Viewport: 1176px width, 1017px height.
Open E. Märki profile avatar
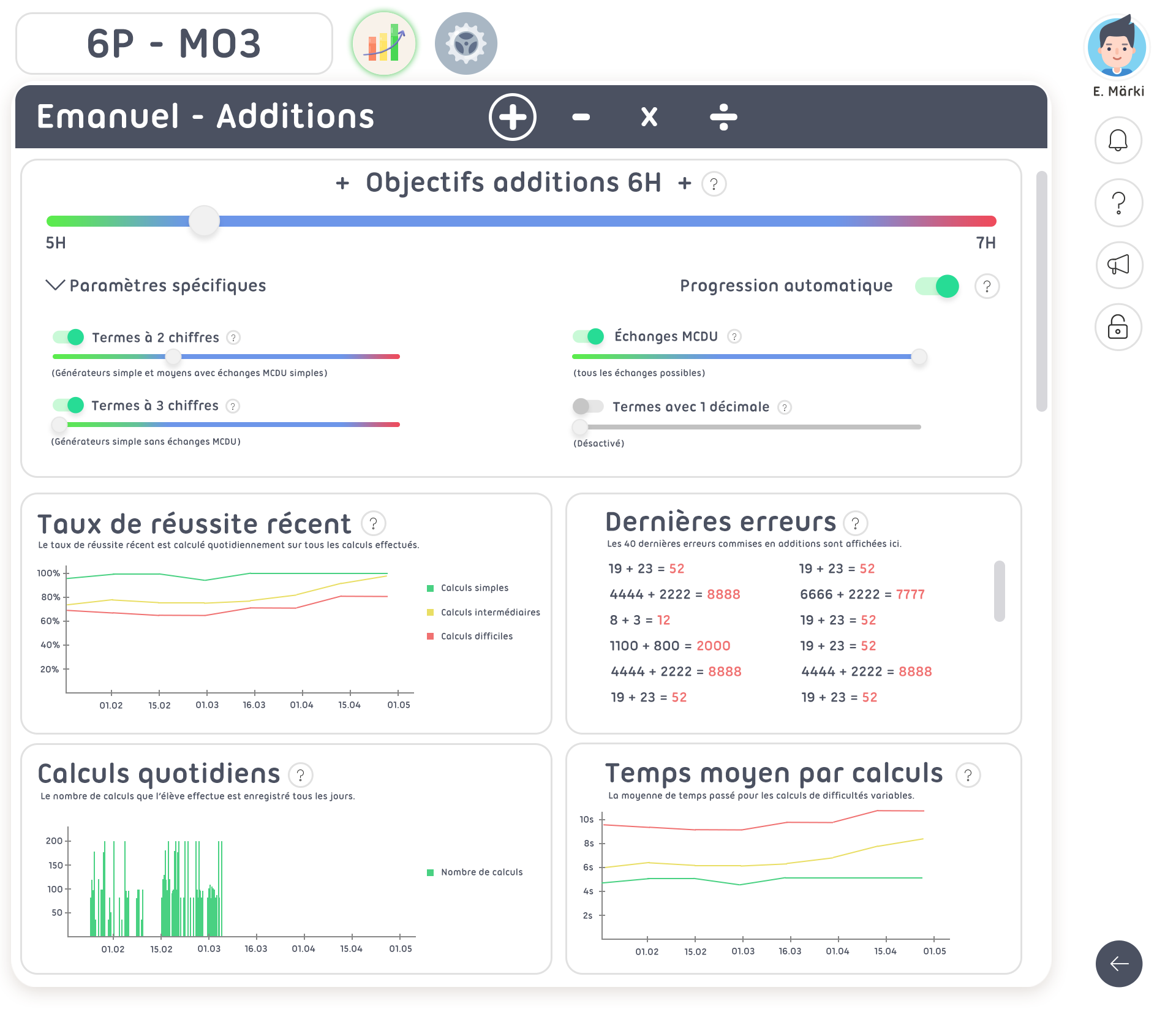(1117, 48)
